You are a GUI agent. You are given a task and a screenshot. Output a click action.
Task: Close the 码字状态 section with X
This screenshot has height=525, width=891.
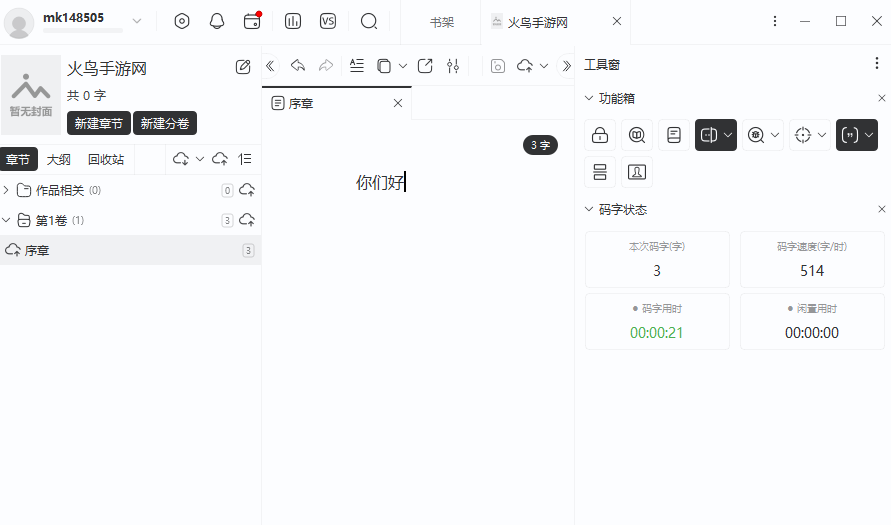point(881,209)
